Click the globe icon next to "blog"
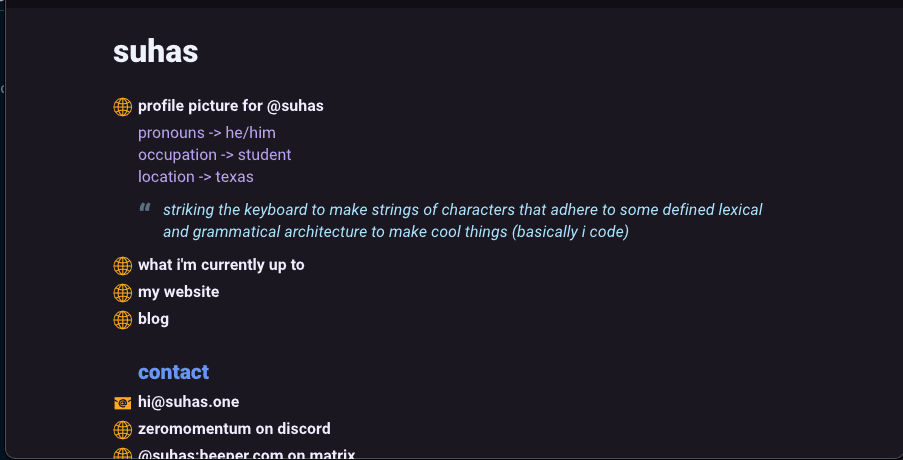This screenshot has height=460, width=903. pos(123,320)
